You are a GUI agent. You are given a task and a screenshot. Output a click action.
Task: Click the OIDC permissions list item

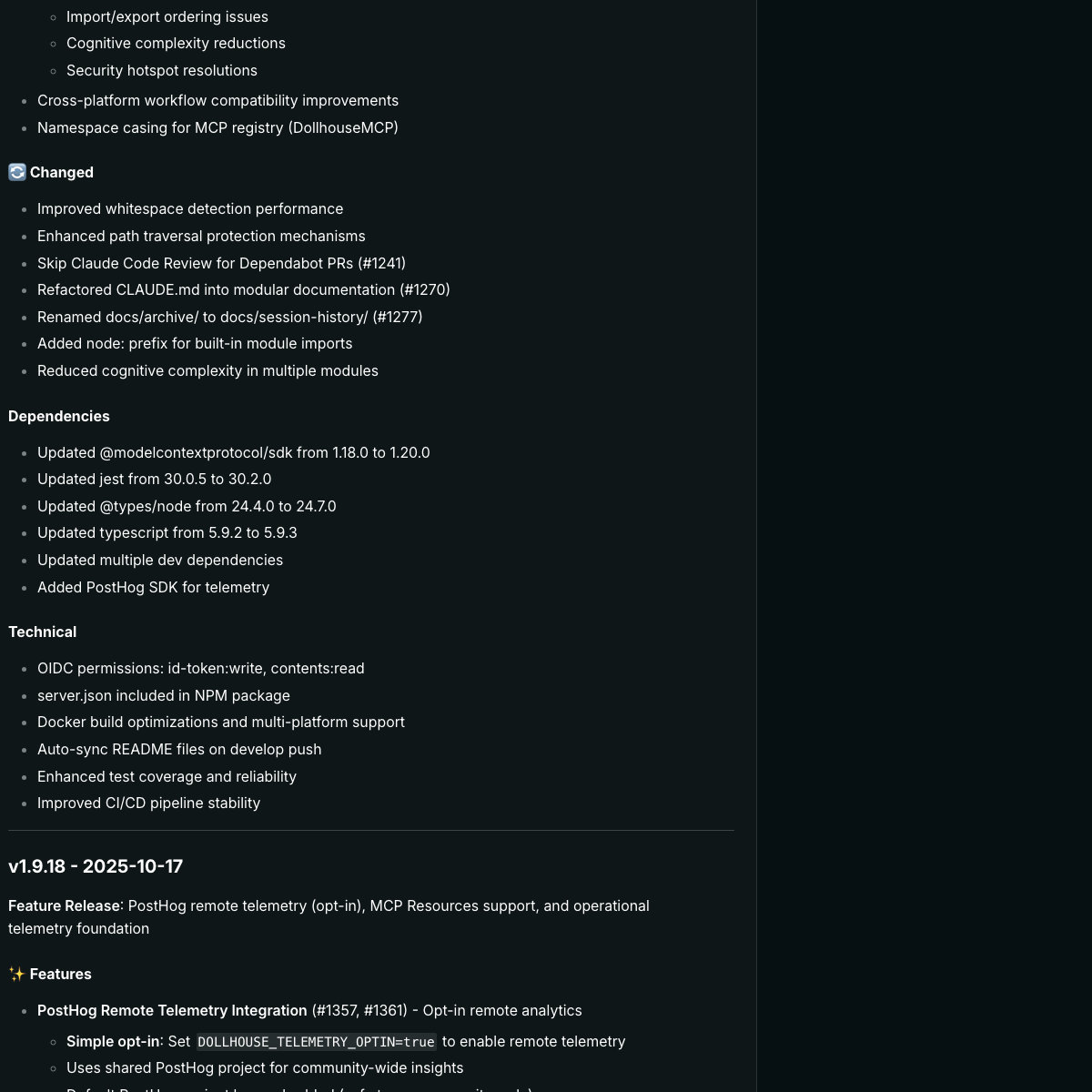(x=200, y=668)
